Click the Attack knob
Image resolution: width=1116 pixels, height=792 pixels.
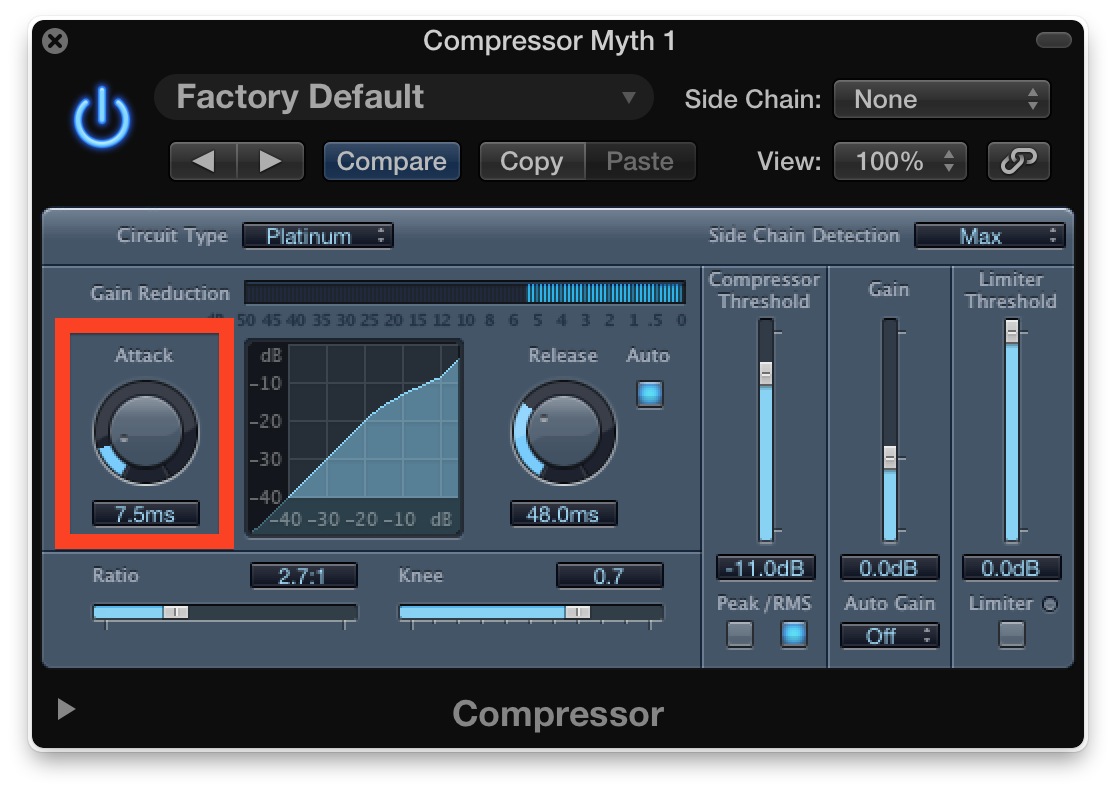click(x=145, y=432)
